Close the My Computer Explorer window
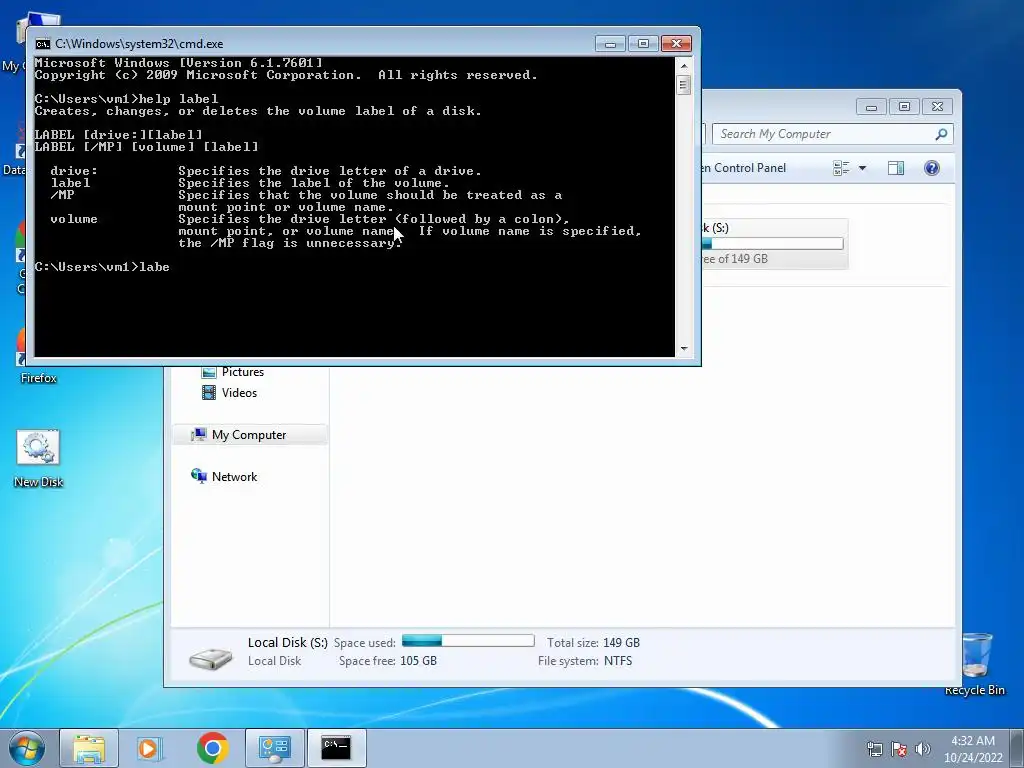 [937, 107]
